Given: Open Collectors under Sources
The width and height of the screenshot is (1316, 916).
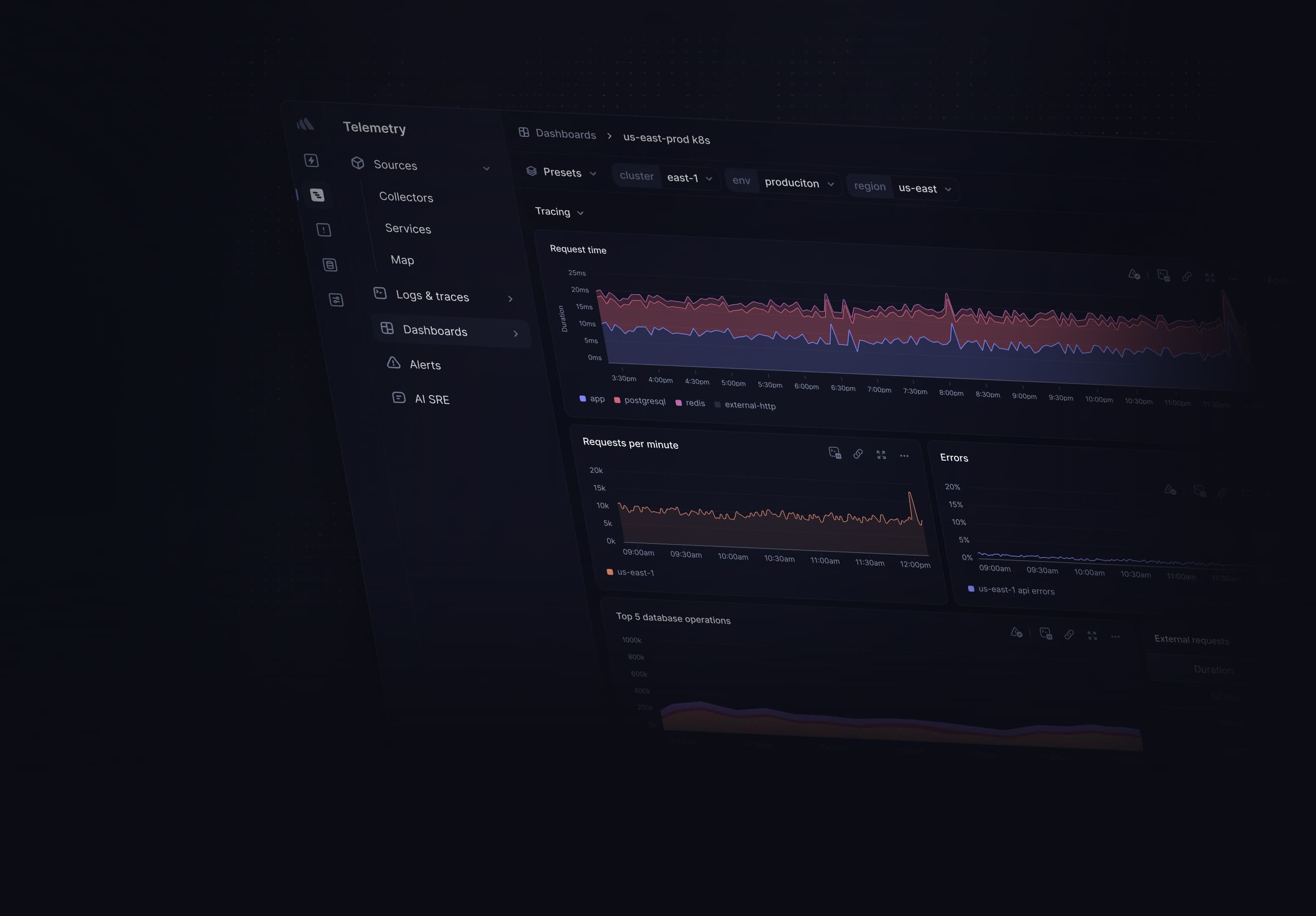Looking at the screenshot, I should click(406, 197).
